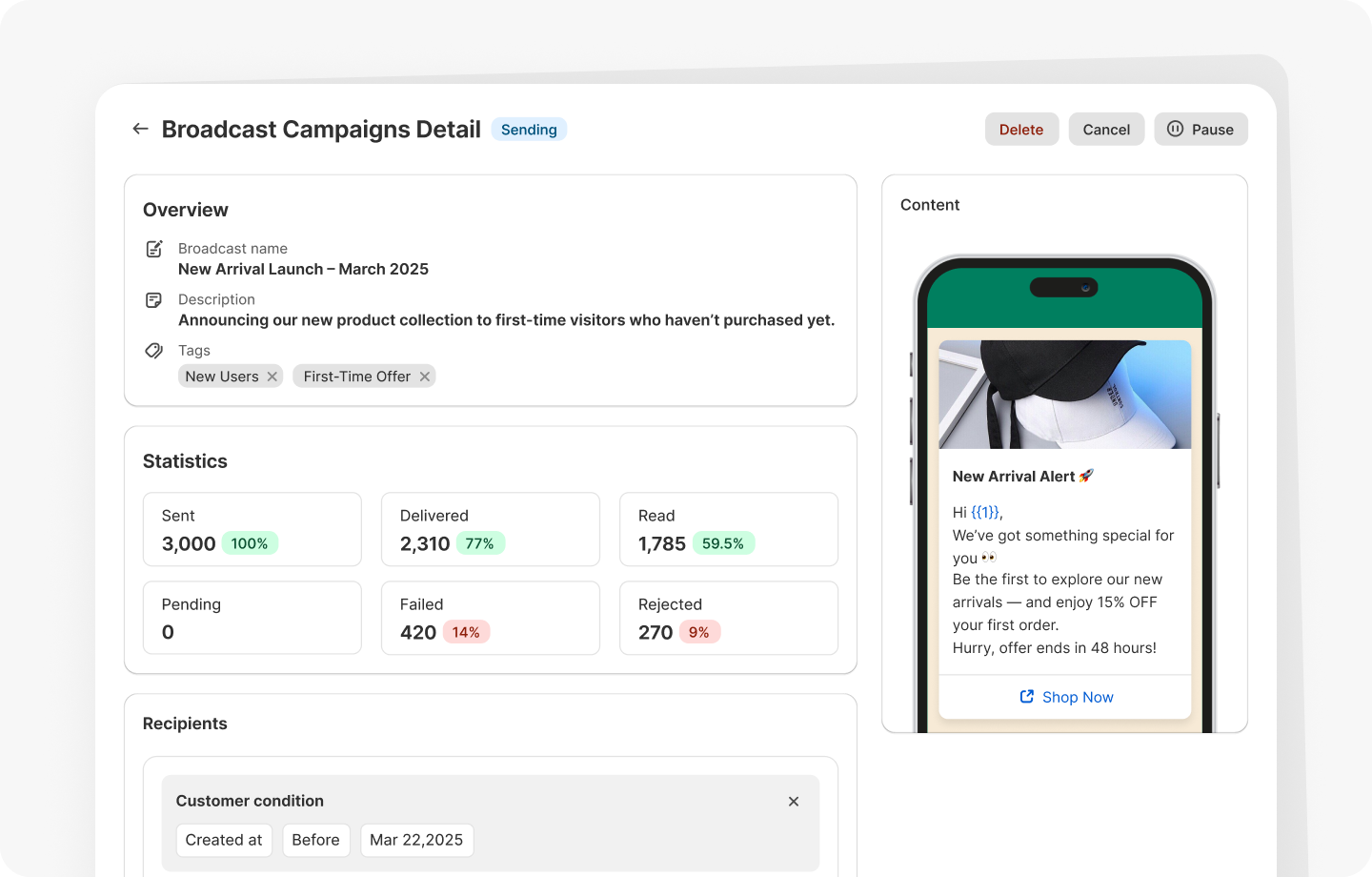Screen dimensions: 1372x877
Task: Open the Delivered statistics card
Action: pyautogui.click(x=491, y=529)
